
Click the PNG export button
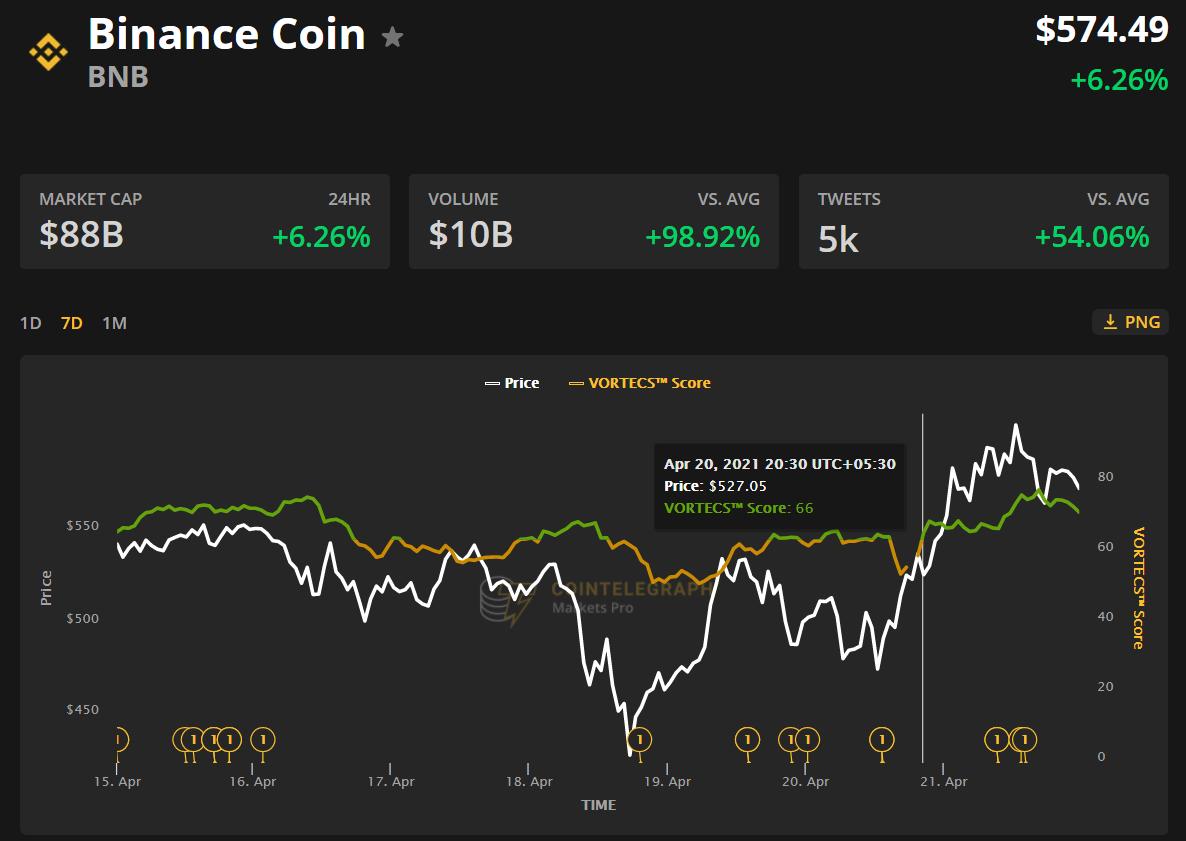coord(1131,322)
